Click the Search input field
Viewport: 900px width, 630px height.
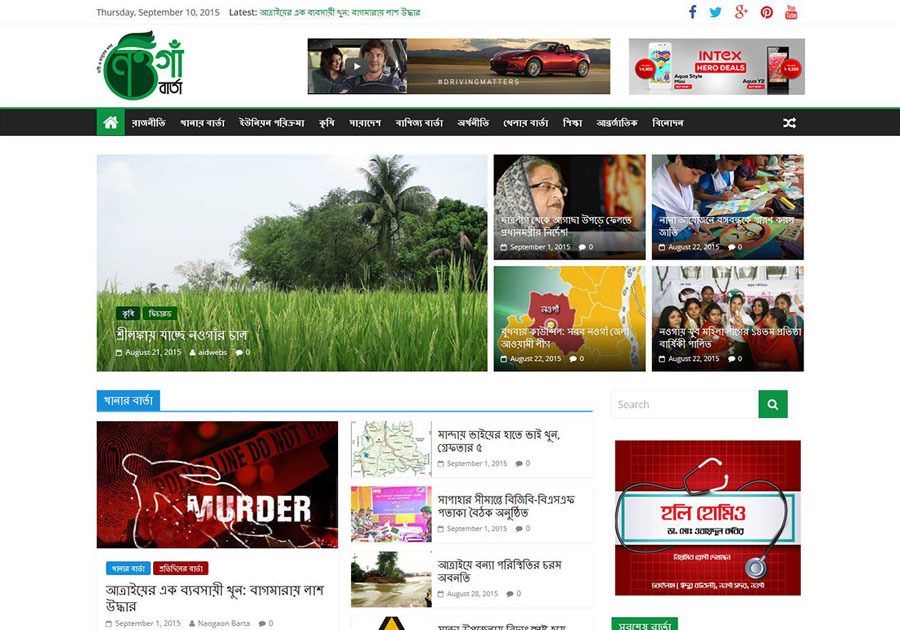pos(685,405)
